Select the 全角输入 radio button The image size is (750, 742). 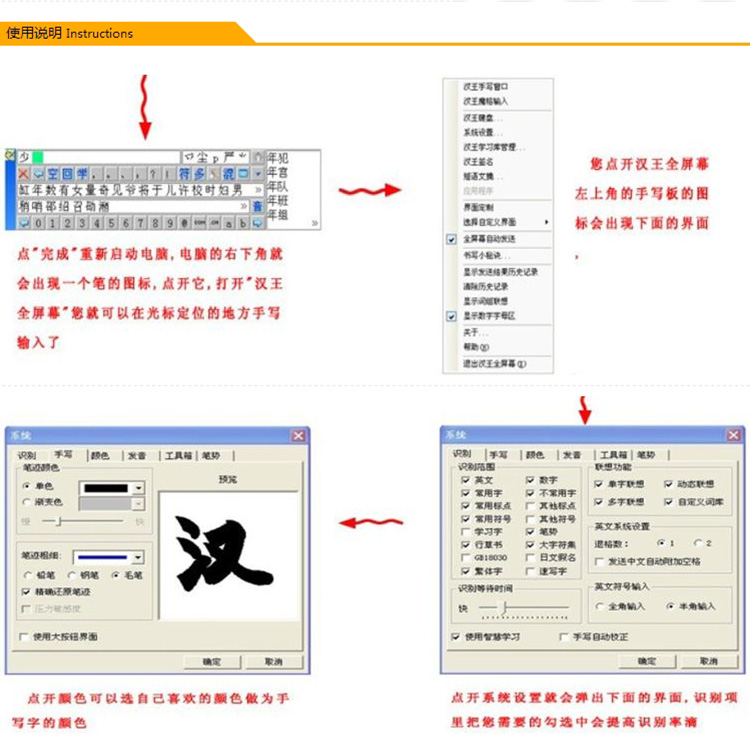[x=599, y=606]
